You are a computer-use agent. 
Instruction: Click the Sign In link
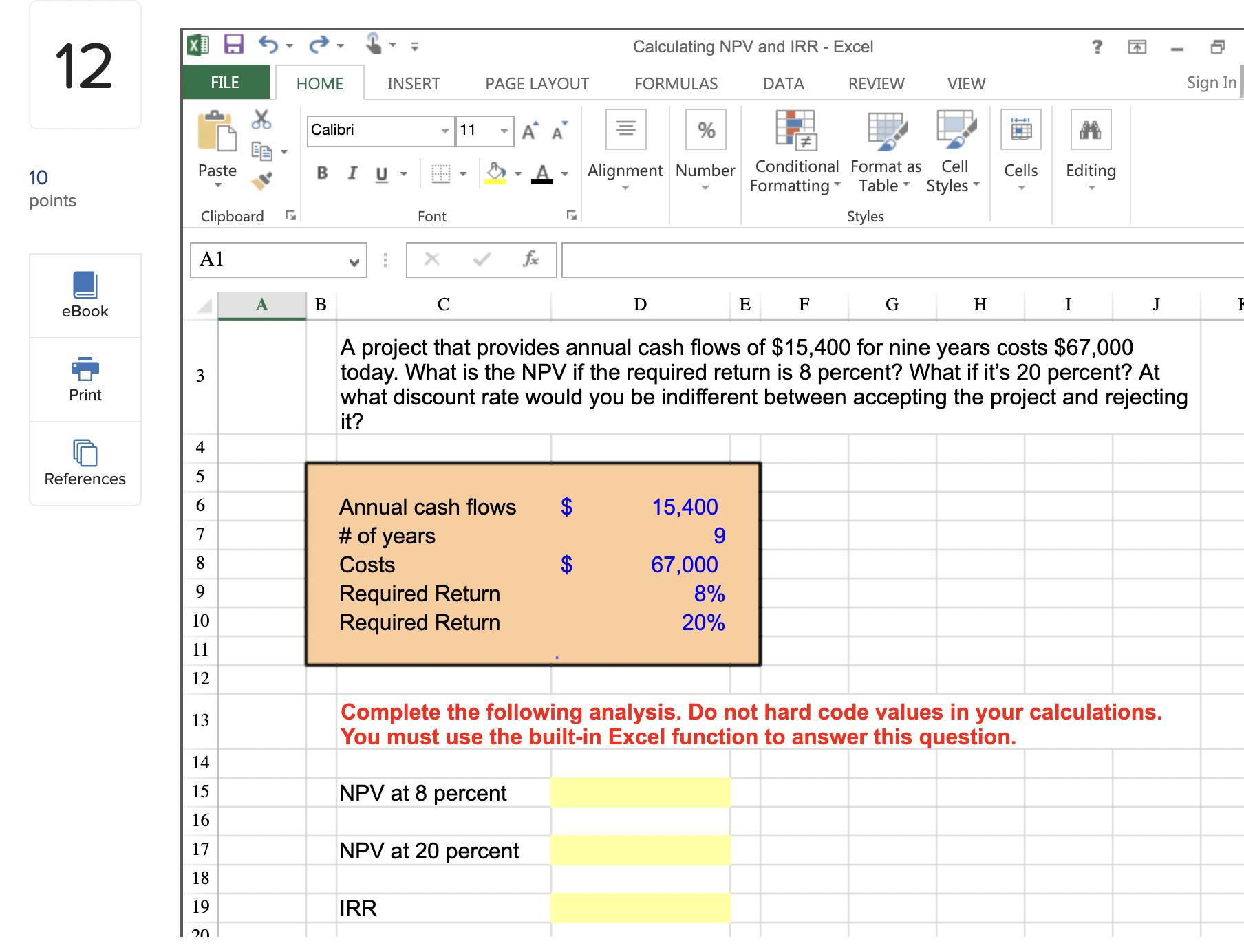(1211, 83)
